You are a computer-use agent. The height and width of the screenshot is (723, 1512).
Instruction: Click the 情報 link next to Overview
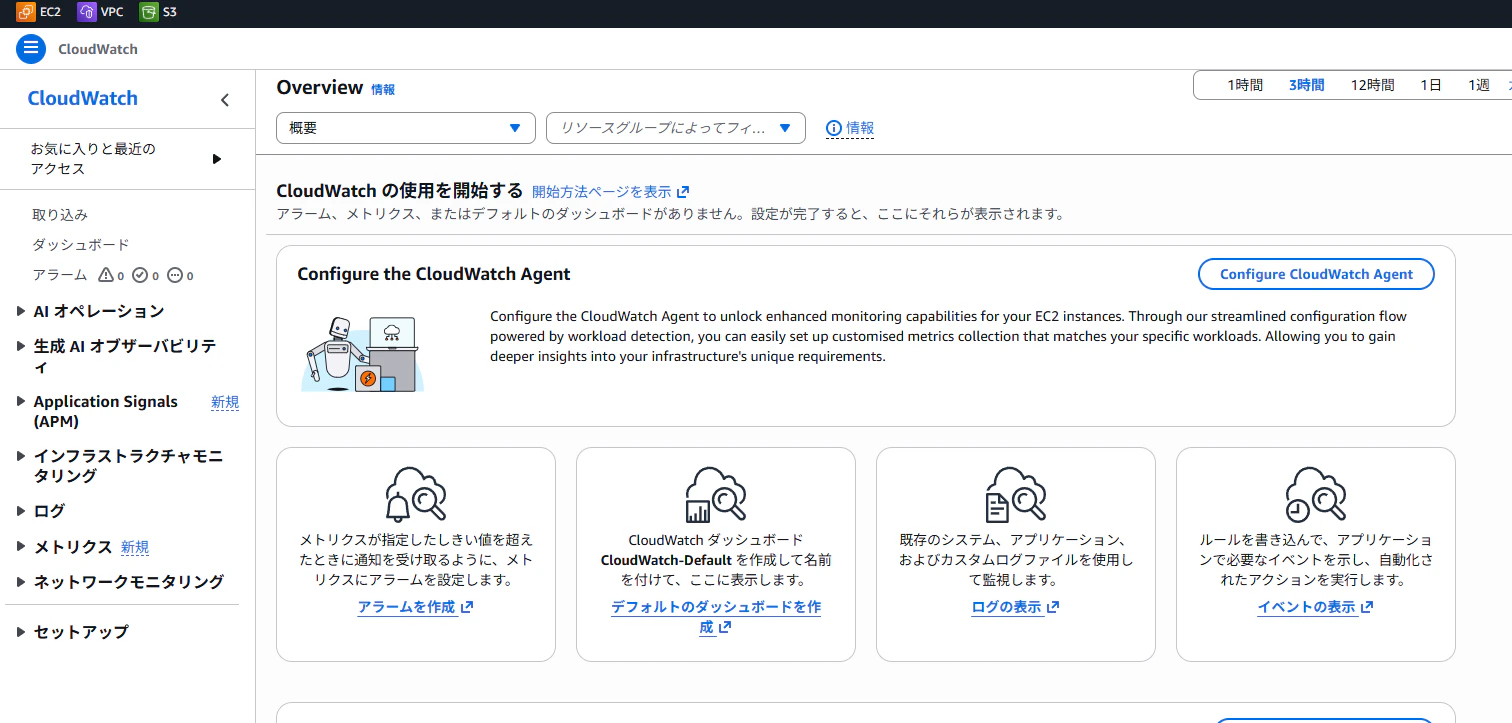383,89
